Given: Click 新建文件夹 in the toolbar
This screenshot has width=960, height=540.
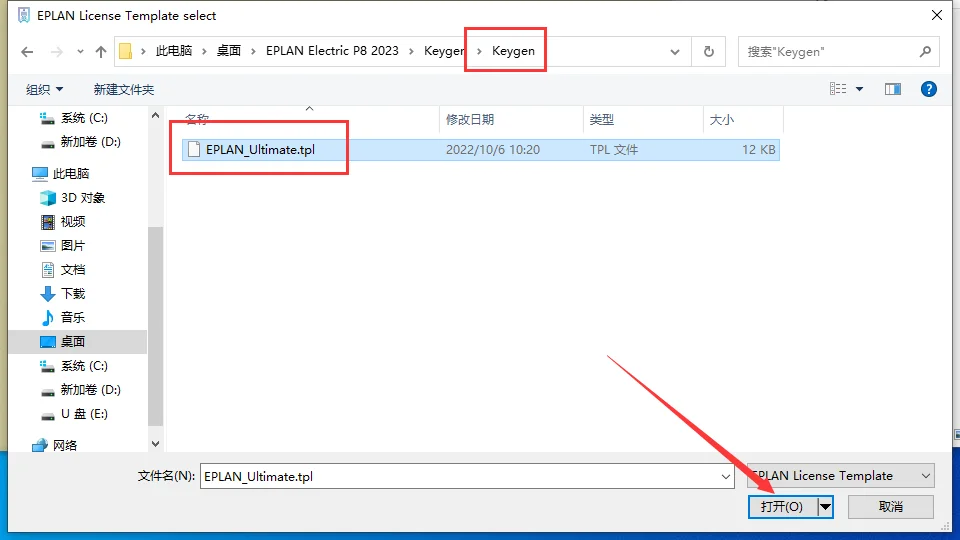Looking at the screenshot, I should tap(124, 89).
